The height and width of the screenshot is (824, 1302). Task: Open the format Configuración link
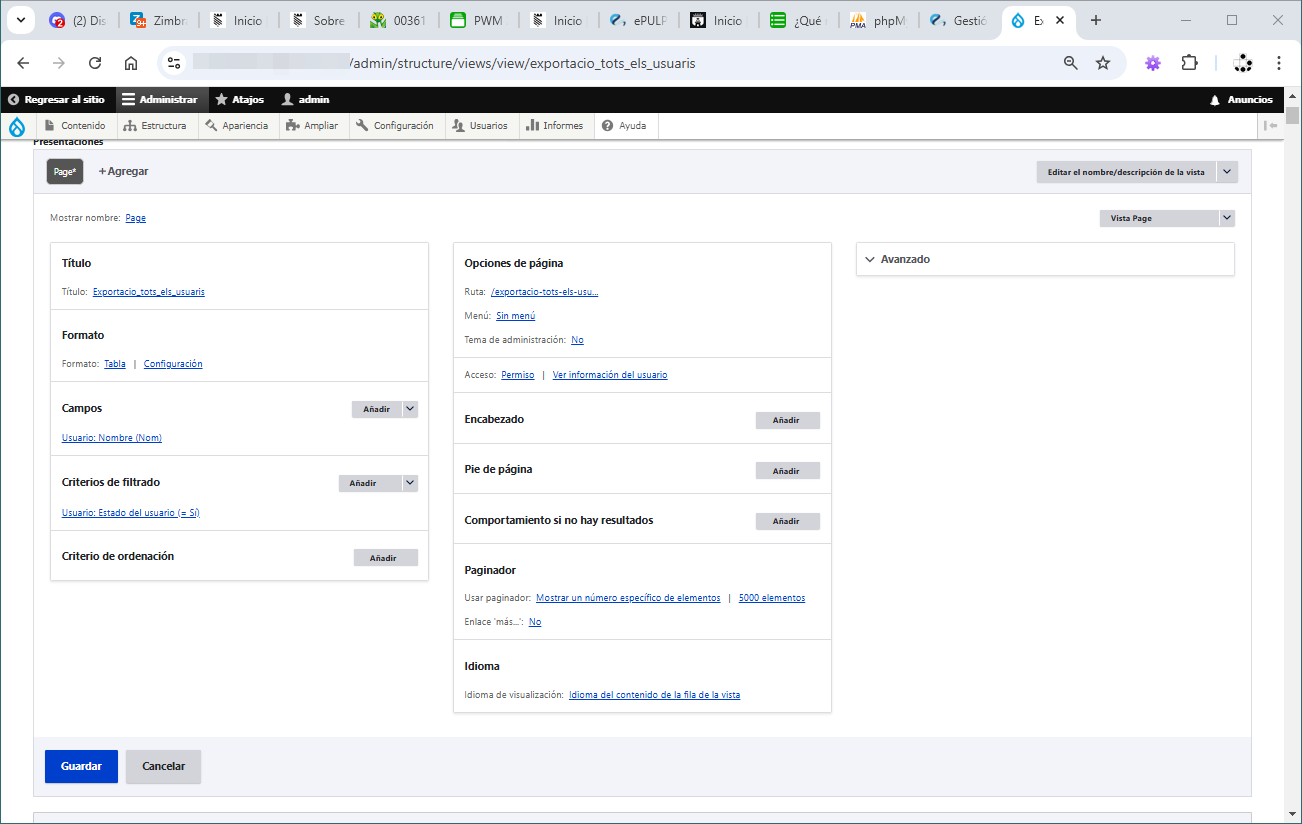(x=173, y=364)
